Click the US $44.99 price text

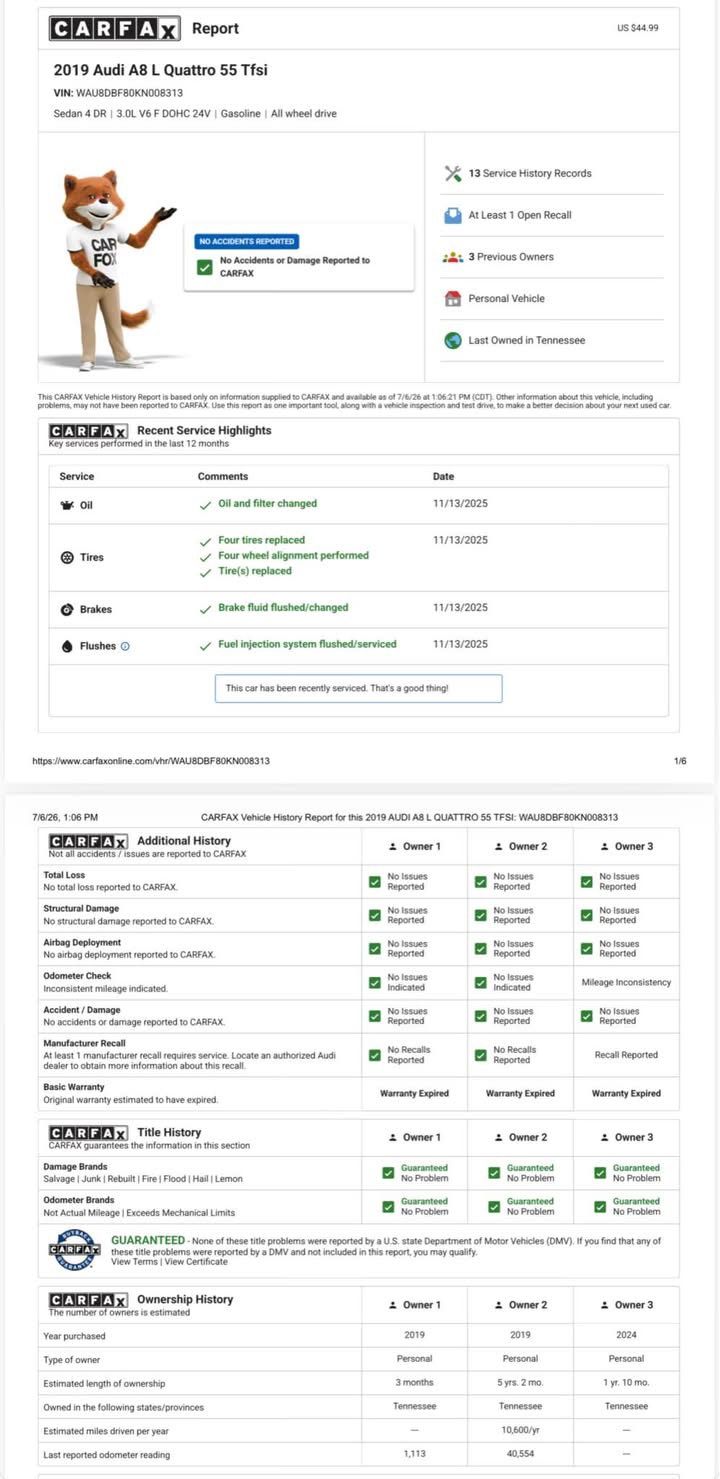pos(638,28)
